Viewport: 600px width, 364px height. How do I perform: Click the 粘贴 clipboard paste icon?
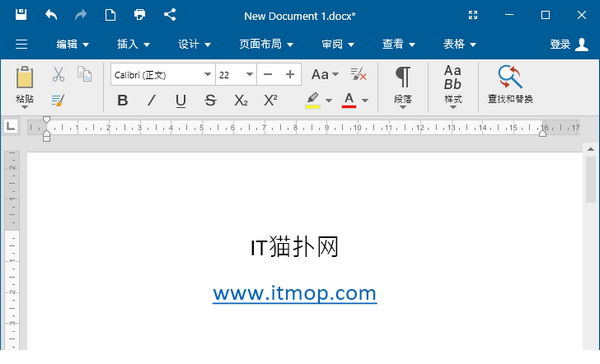(x=24, y=77)
